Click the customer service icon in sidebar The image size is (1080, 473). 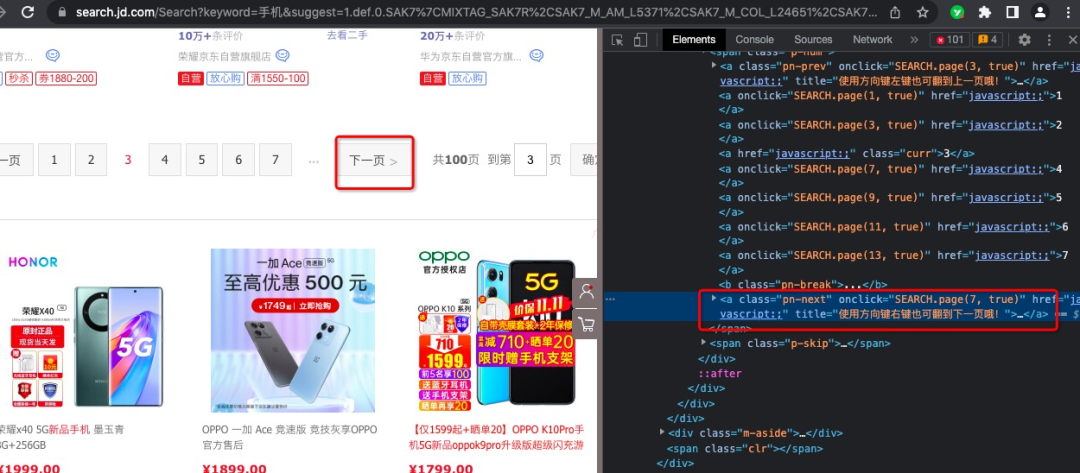point(587,292)
